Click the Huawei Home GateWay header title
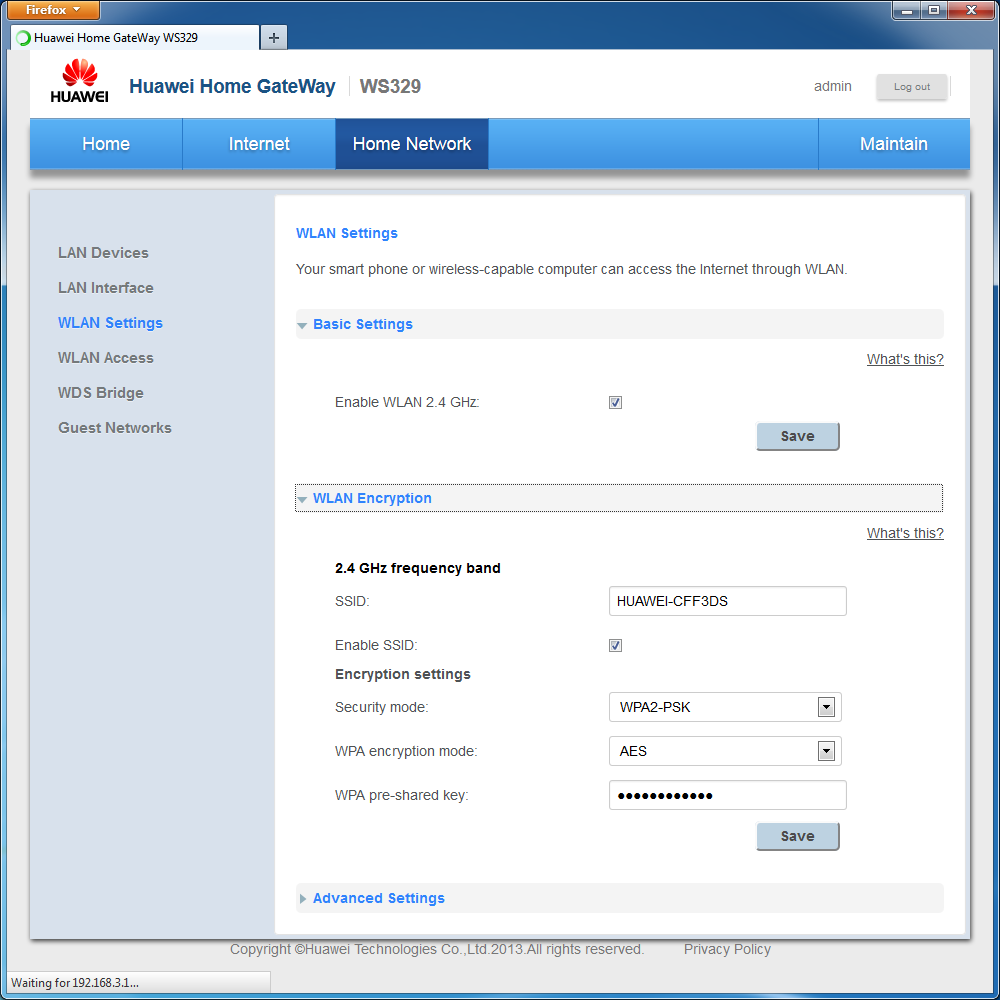 (x=232, y=86)
